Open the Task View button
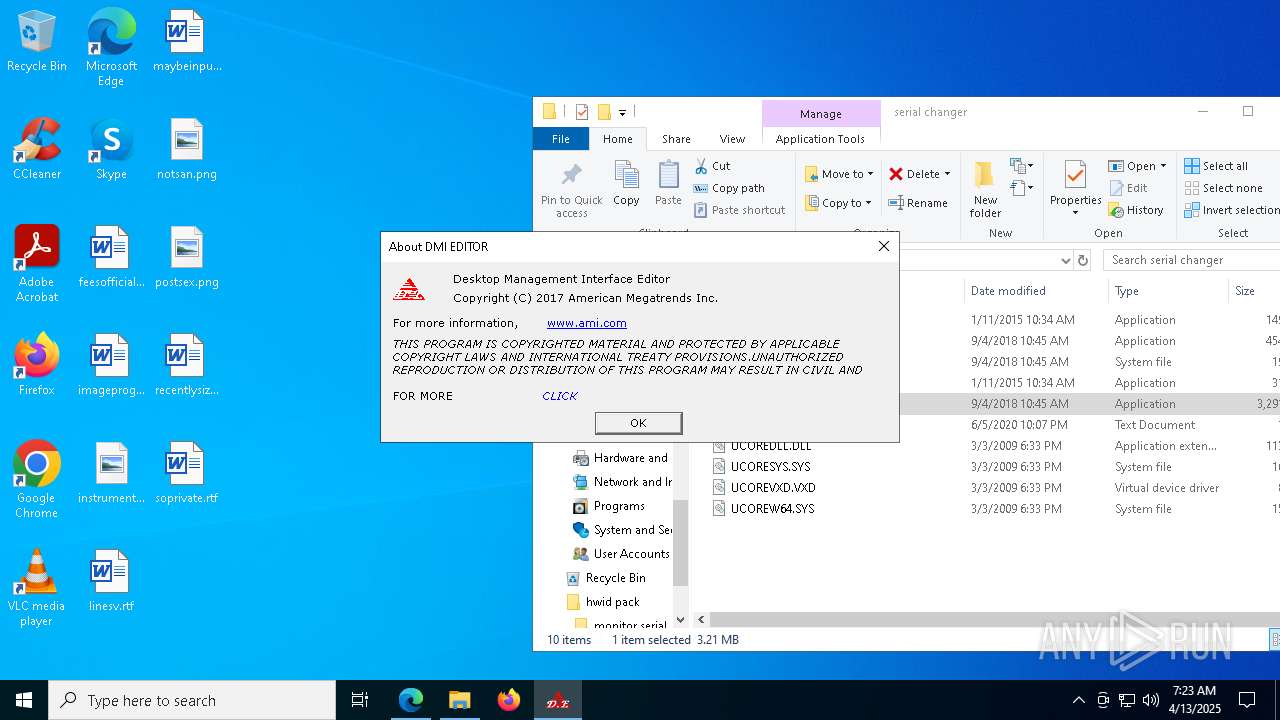This screenshot has width=1280, height=720. (360, 700)
